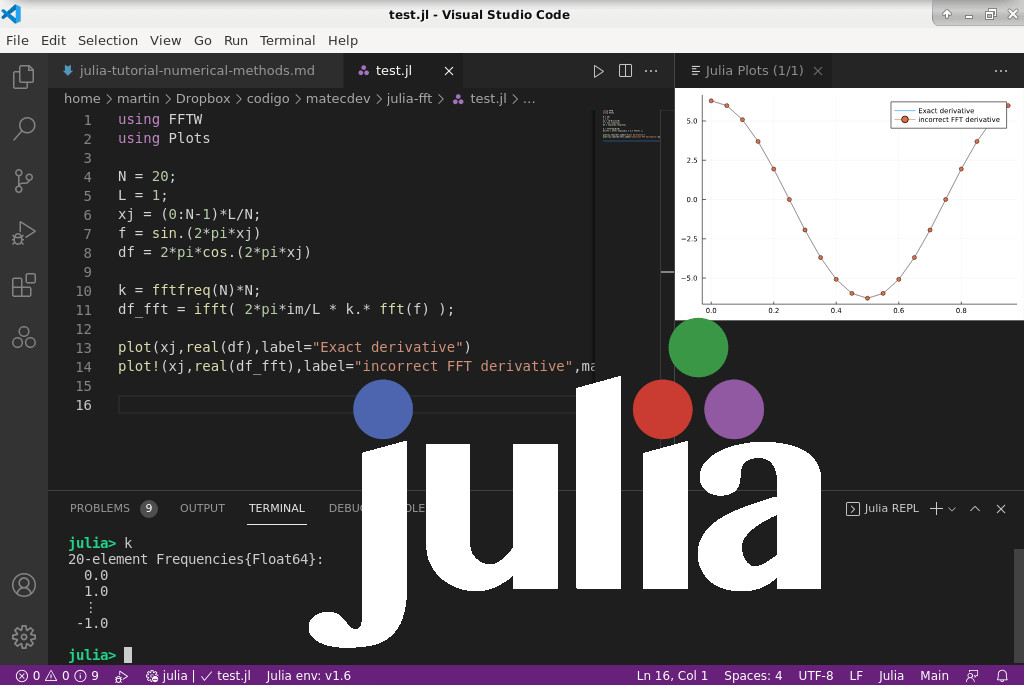1024x685 pixels.
Task: Open Run and Debug view
Action: coord(24,234)
